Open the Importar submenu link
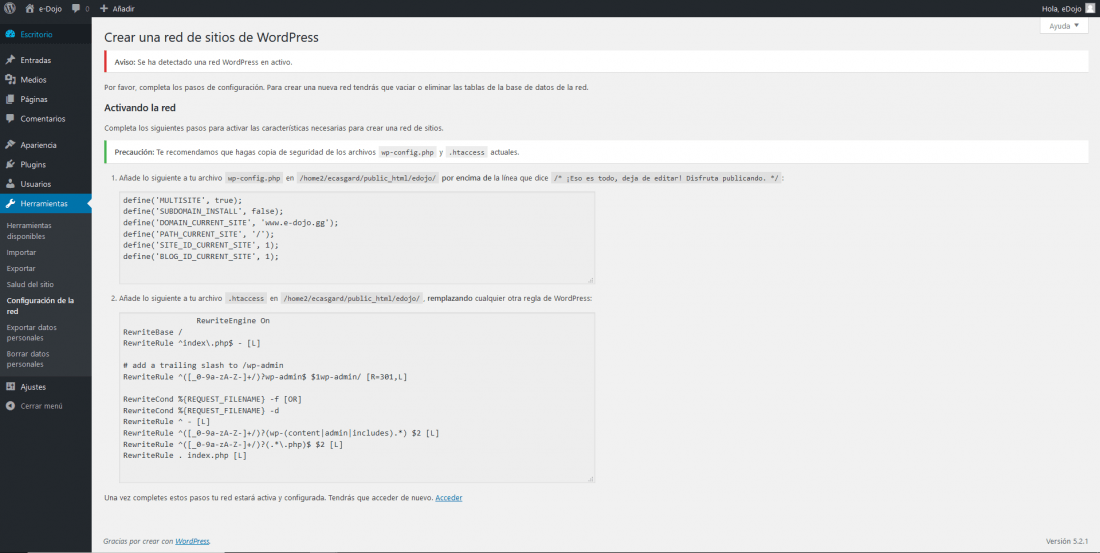 [21, 253]
